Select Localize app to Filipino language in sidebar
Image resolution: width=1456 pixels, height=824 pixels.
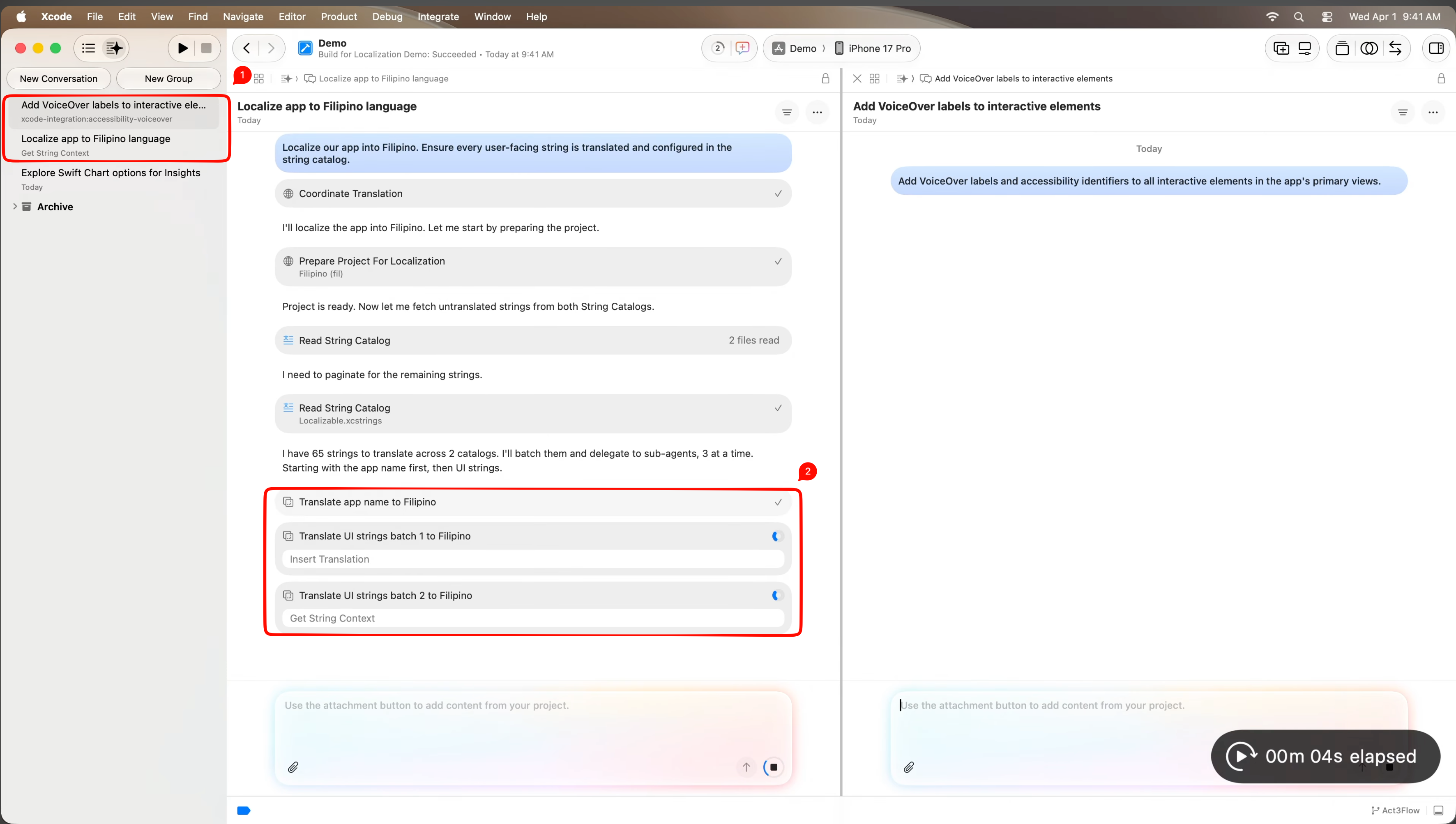tap(114, 145)
